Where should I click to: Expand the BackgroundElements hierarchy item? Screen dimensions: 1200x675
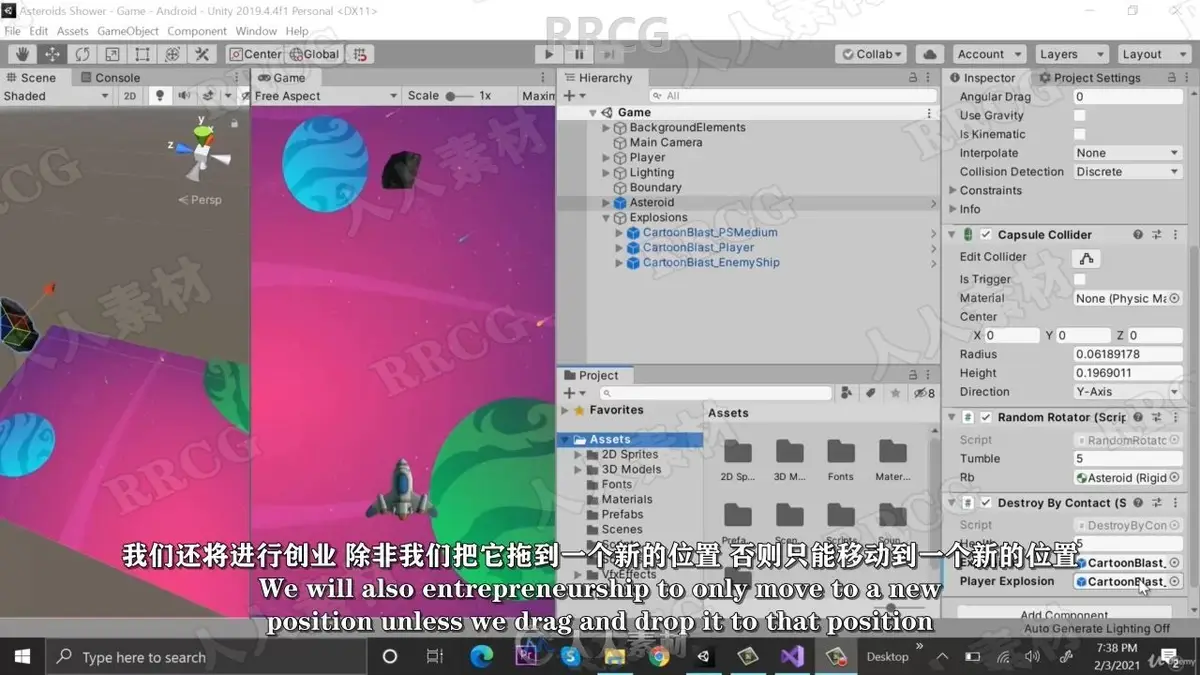tap(606, 128)
